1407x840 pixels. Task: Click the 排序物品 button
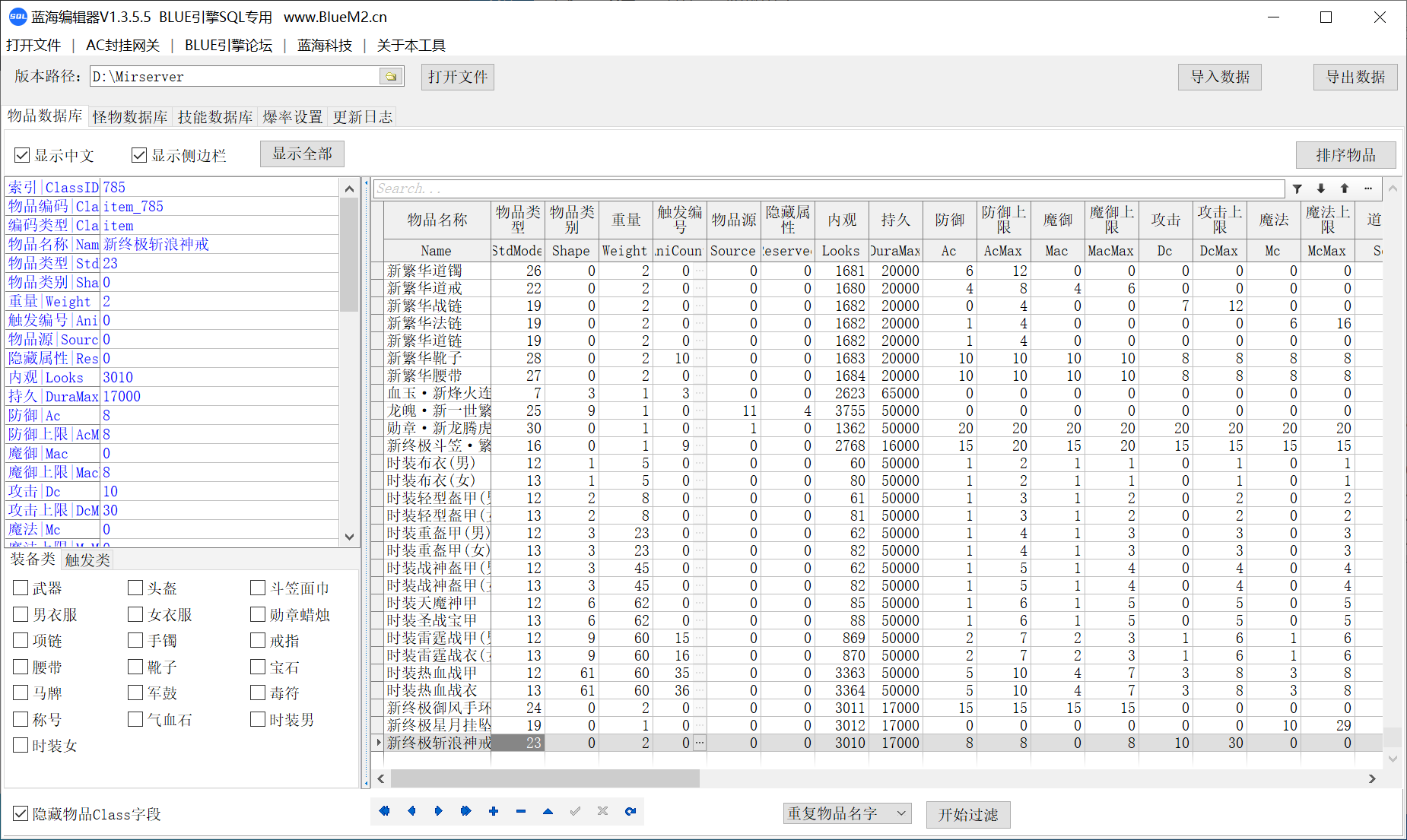coord(1346,155)
